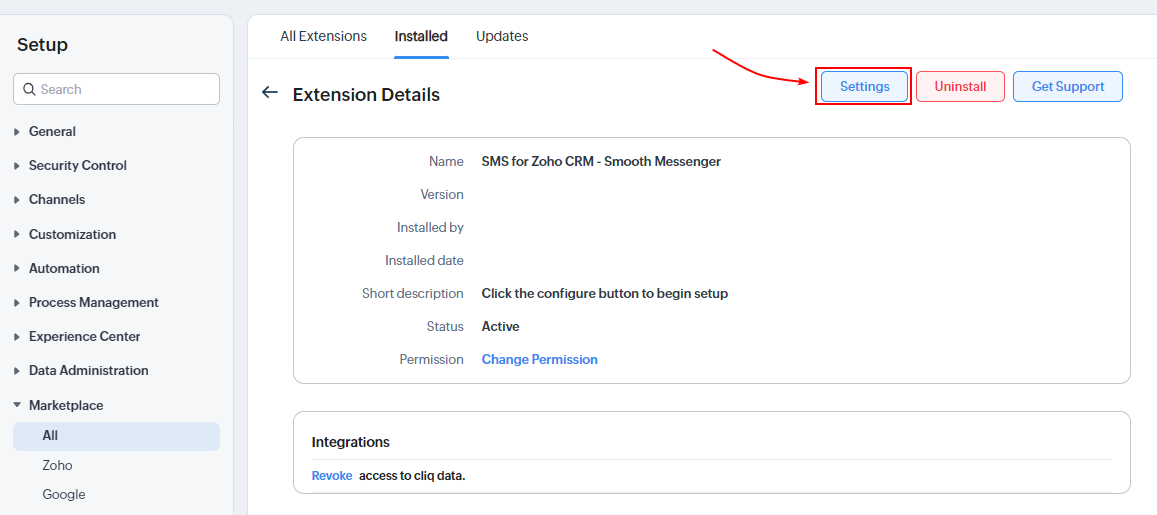
Task: Switch to the All Extensions tab
Action: click(x=323, y=36)
